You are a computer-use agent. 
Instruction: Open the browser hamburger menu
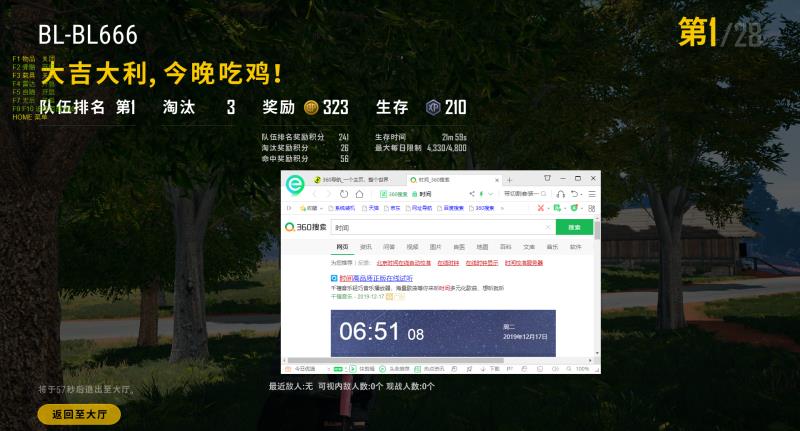(592, 194)
